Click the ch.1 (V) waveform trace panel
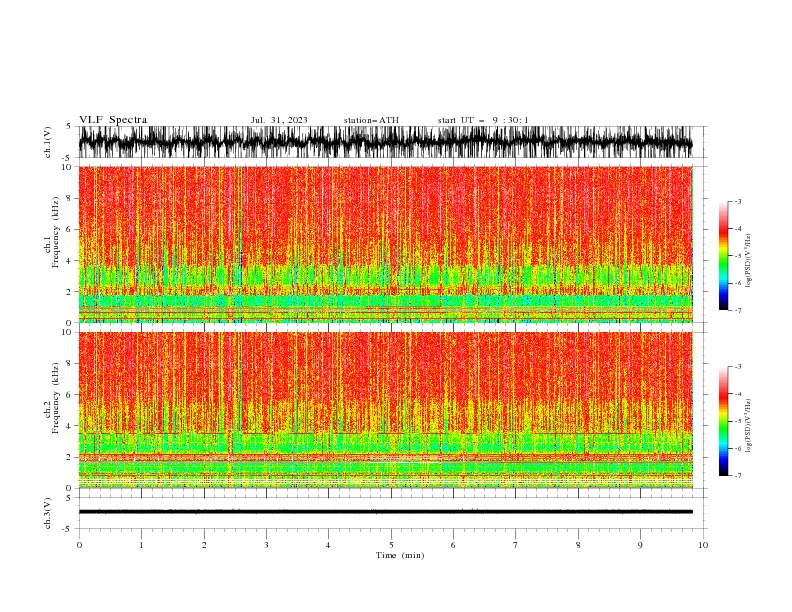The width and height of the screenshot is (792, 612). tap(385, 142)
